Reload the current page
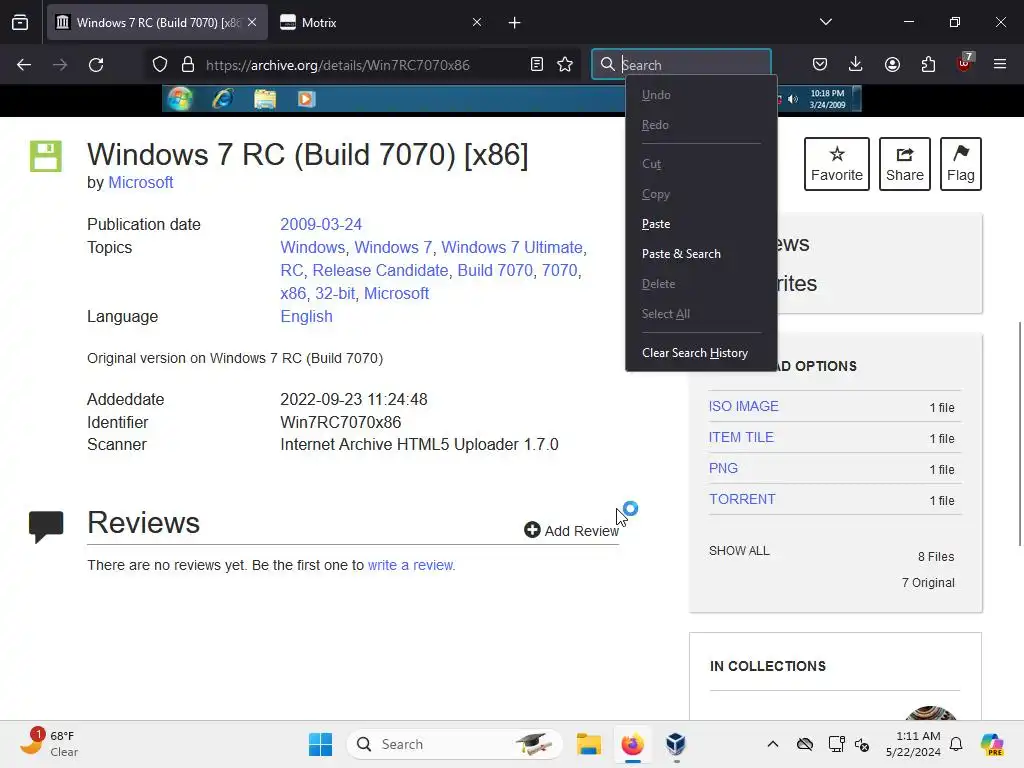 96,65
